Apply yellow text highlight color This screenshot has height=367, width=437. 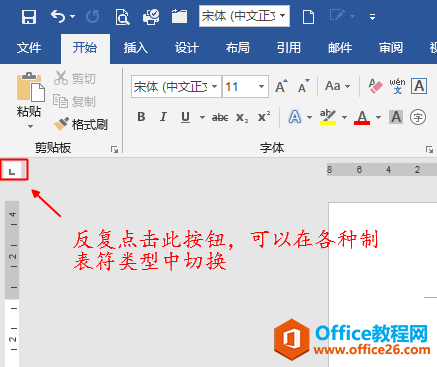point(328,117)
